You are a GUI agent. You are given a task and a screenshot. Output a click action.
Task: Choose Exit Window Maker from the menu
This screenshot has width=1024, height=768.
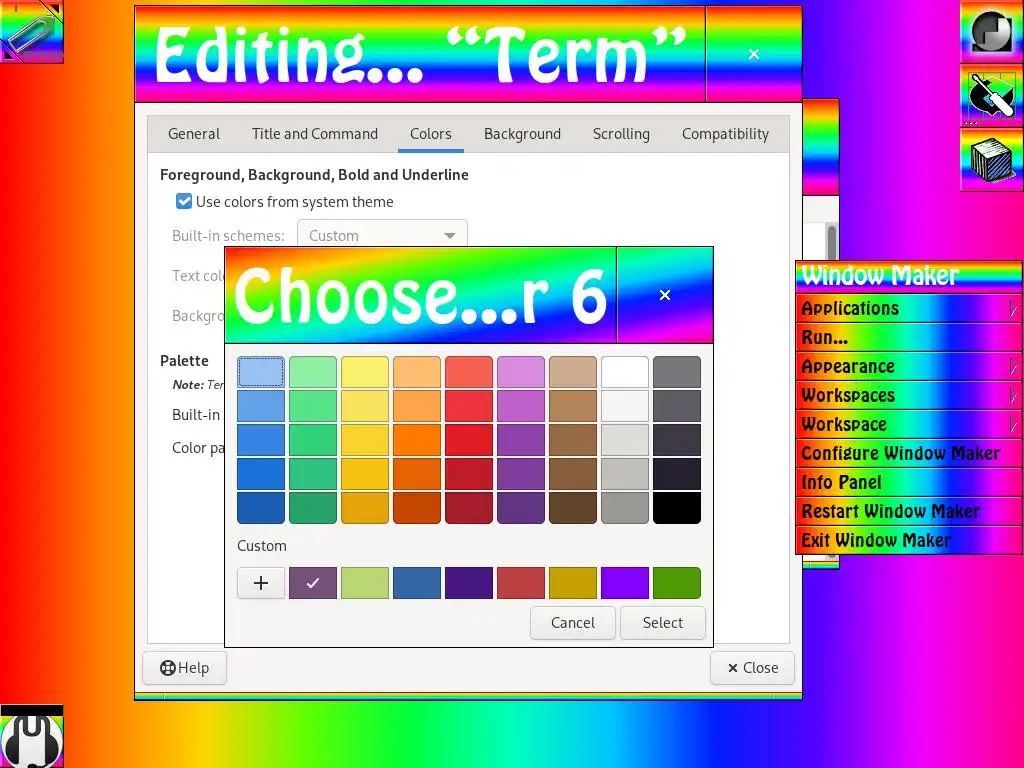pos(908,539)
